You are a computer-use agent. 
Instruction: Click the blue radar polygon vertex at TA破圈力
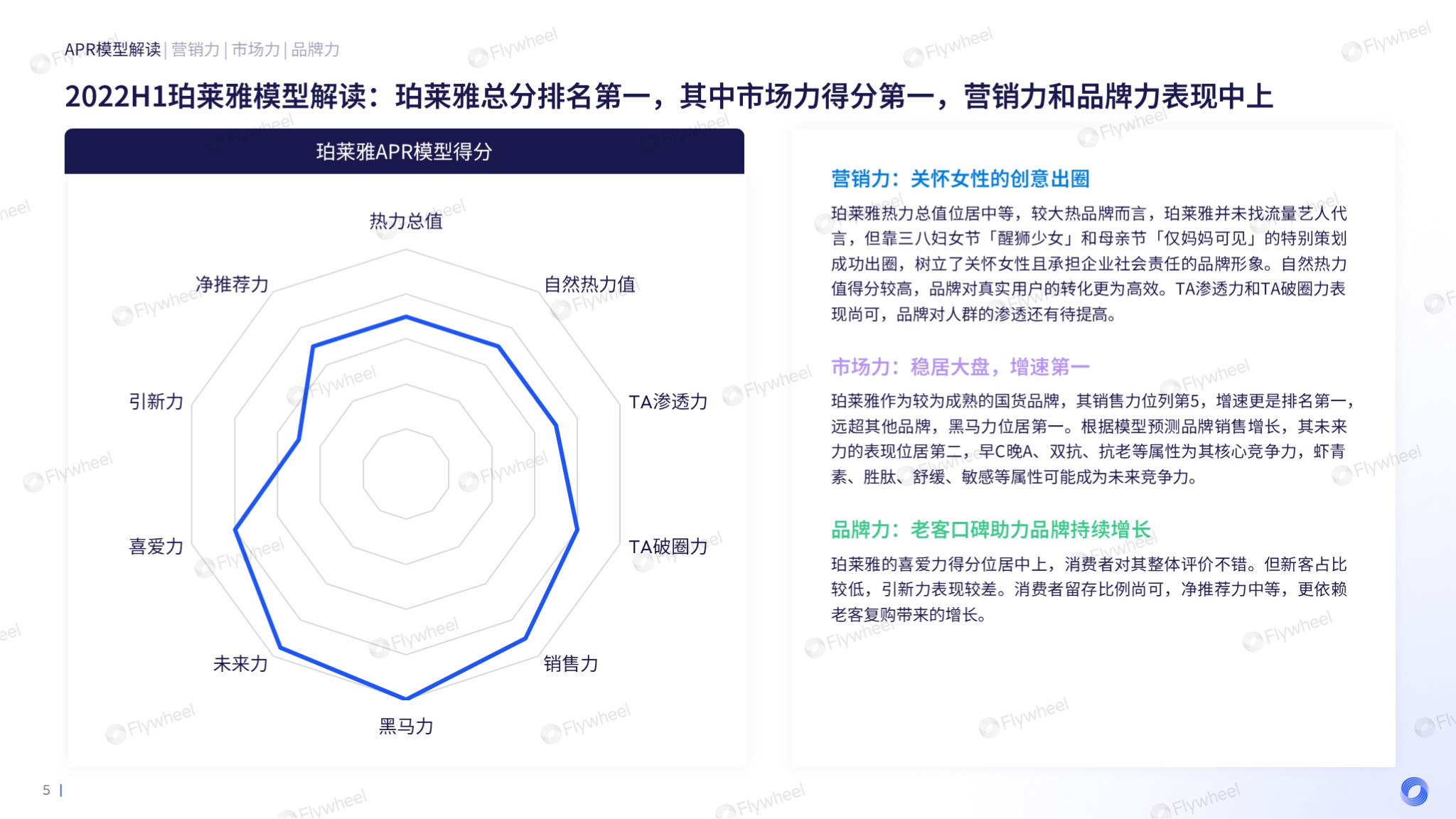(577, 530)
